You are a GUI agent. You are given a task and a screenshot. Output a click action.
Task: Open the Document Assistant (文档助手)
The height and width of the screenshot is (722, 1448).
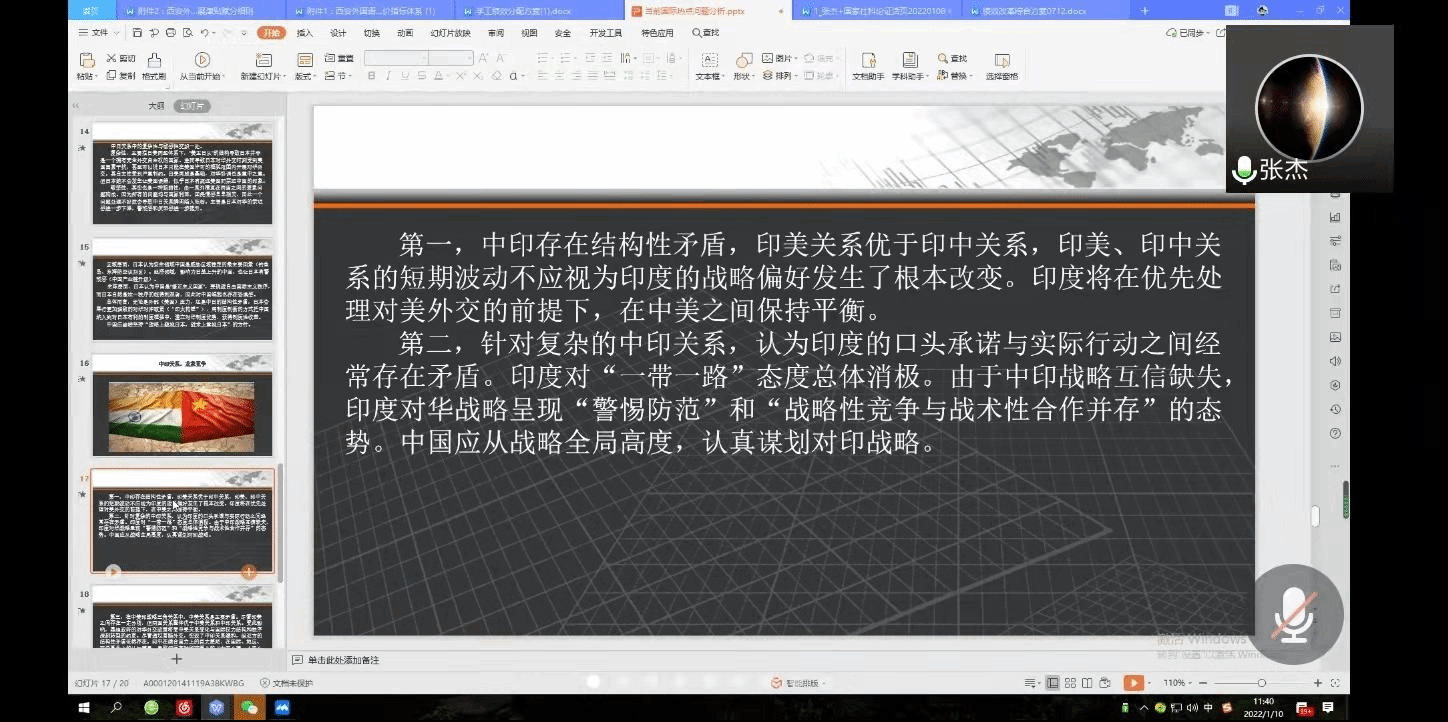tap(867, 61)
